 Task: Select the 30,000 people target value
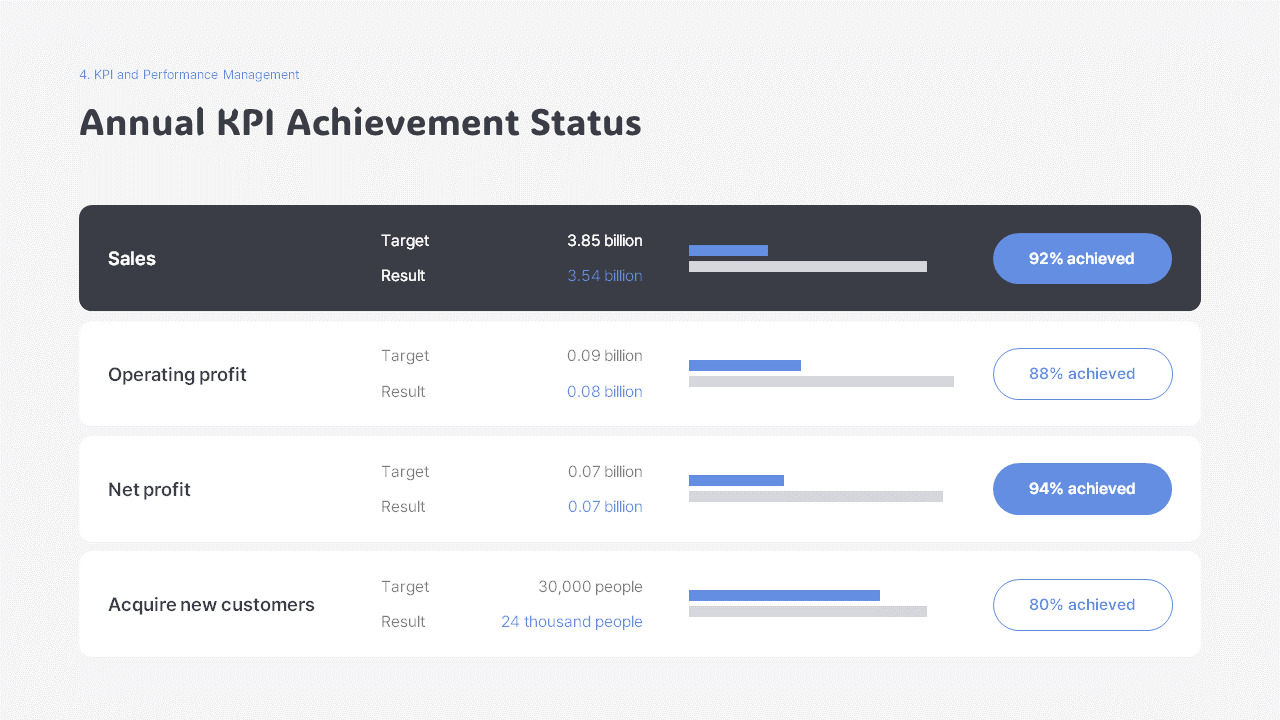(x=590, y=587)
